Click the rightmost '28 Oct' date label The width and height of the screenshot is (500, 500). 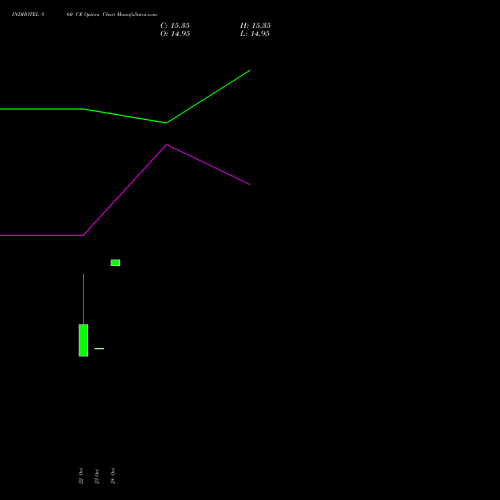(x=113, y=476)
